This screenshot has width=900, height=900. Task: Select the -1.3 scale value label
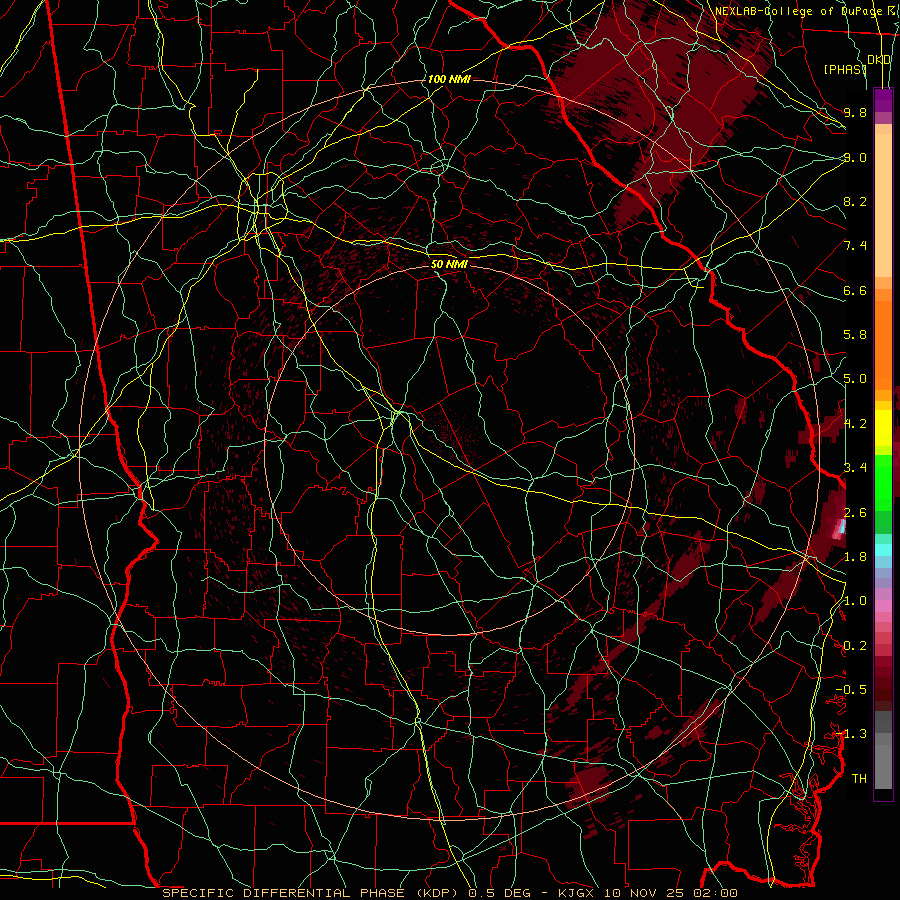coord(851,734)
